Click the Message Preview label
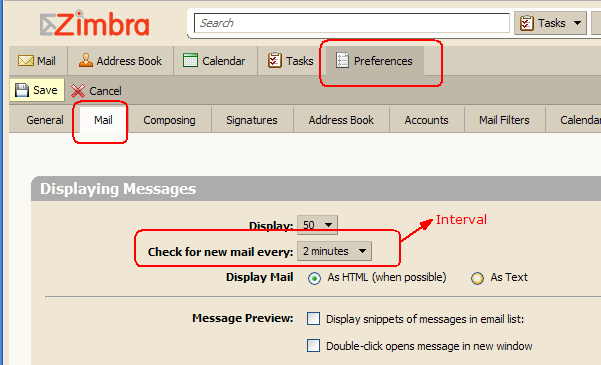 click(243, 318)
